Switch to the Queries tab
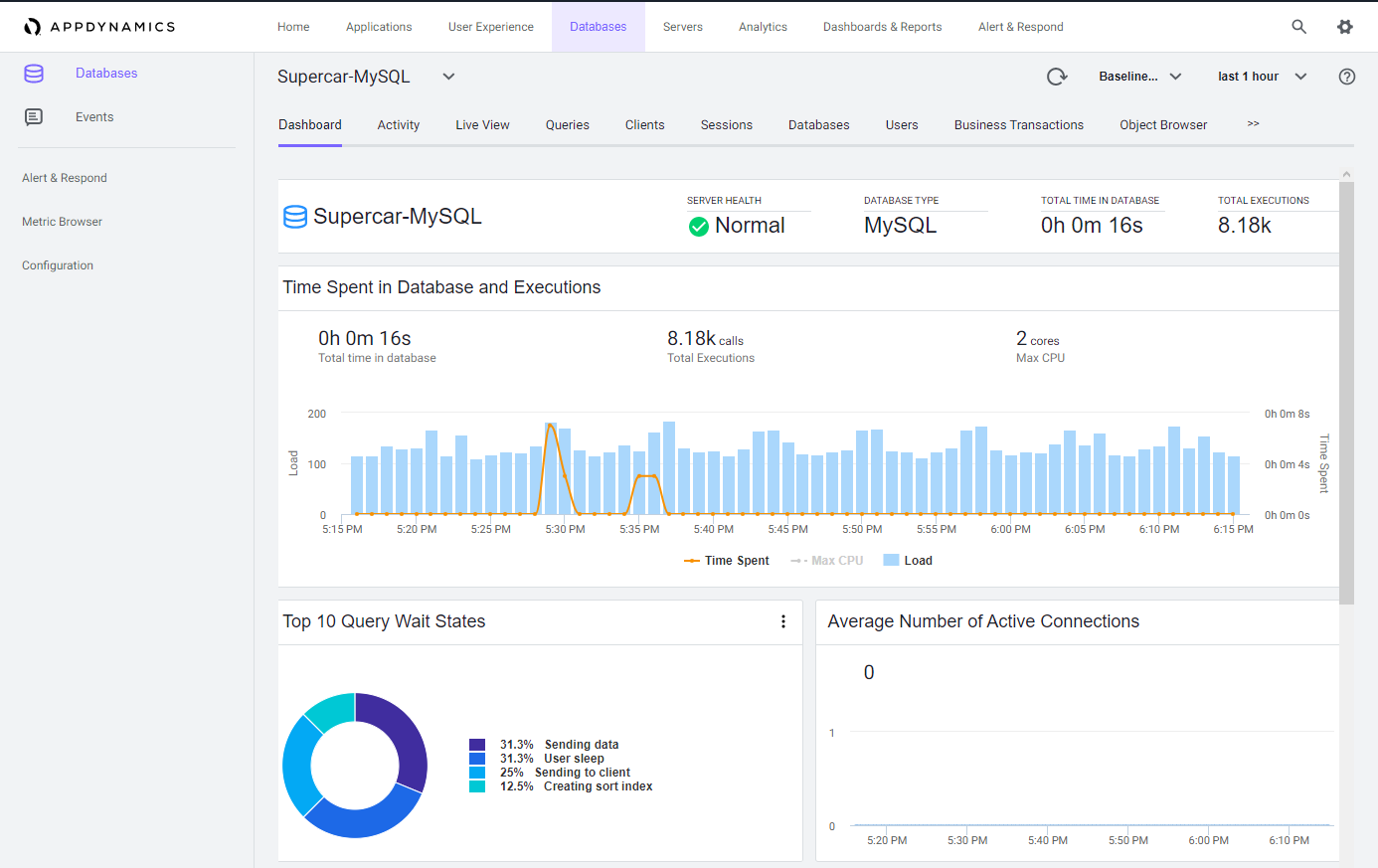This screenshot has height=868, width=1378. click(x=568, y=125)
